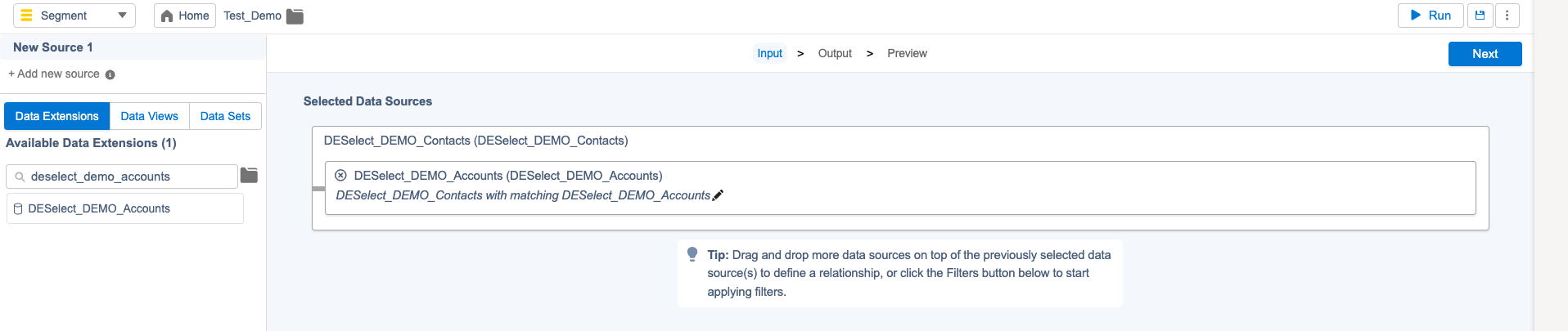The width and height of the screenshot is (1568, 331).
Task: Click the save icon near Run
Action: tap(1480, 16)
